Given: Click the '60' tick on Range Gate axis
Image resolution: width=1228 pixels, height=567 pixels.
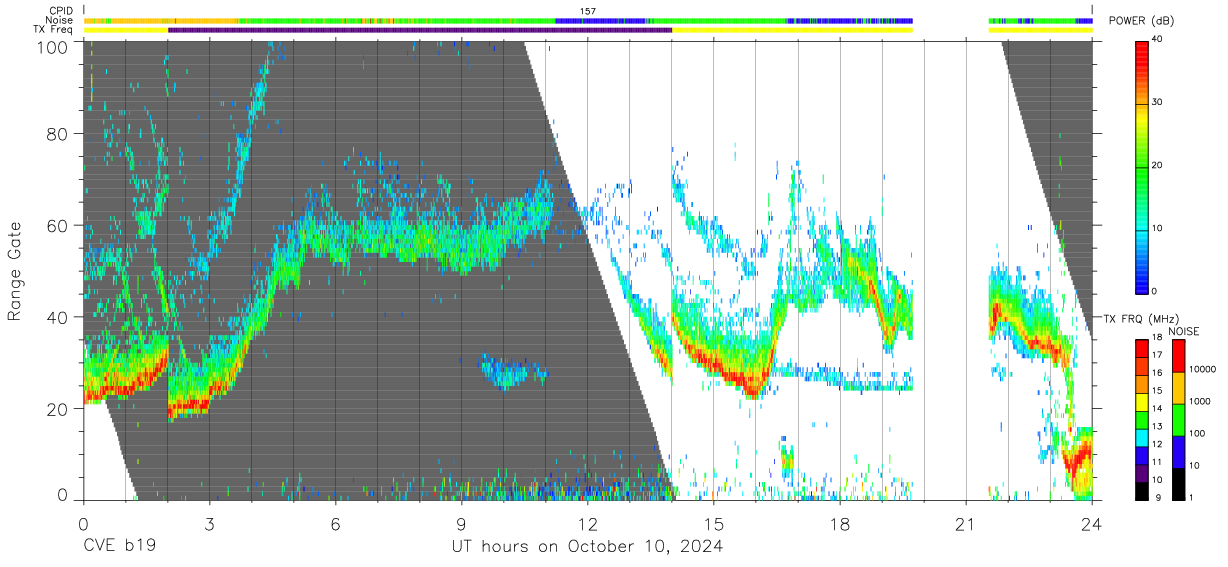Looking at the screenshot, I should (x=57, y=225).
